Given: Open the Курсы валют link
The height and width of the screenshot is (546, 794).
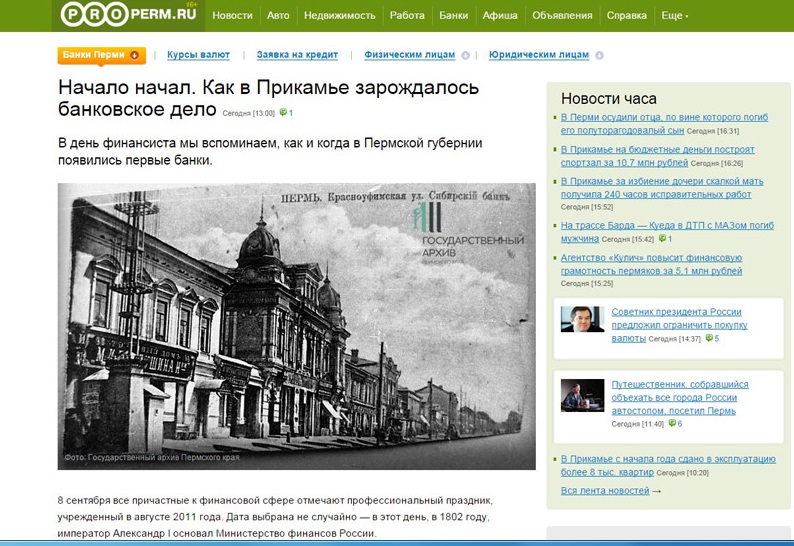Looking at the screenshot, I should pos(198,55).
